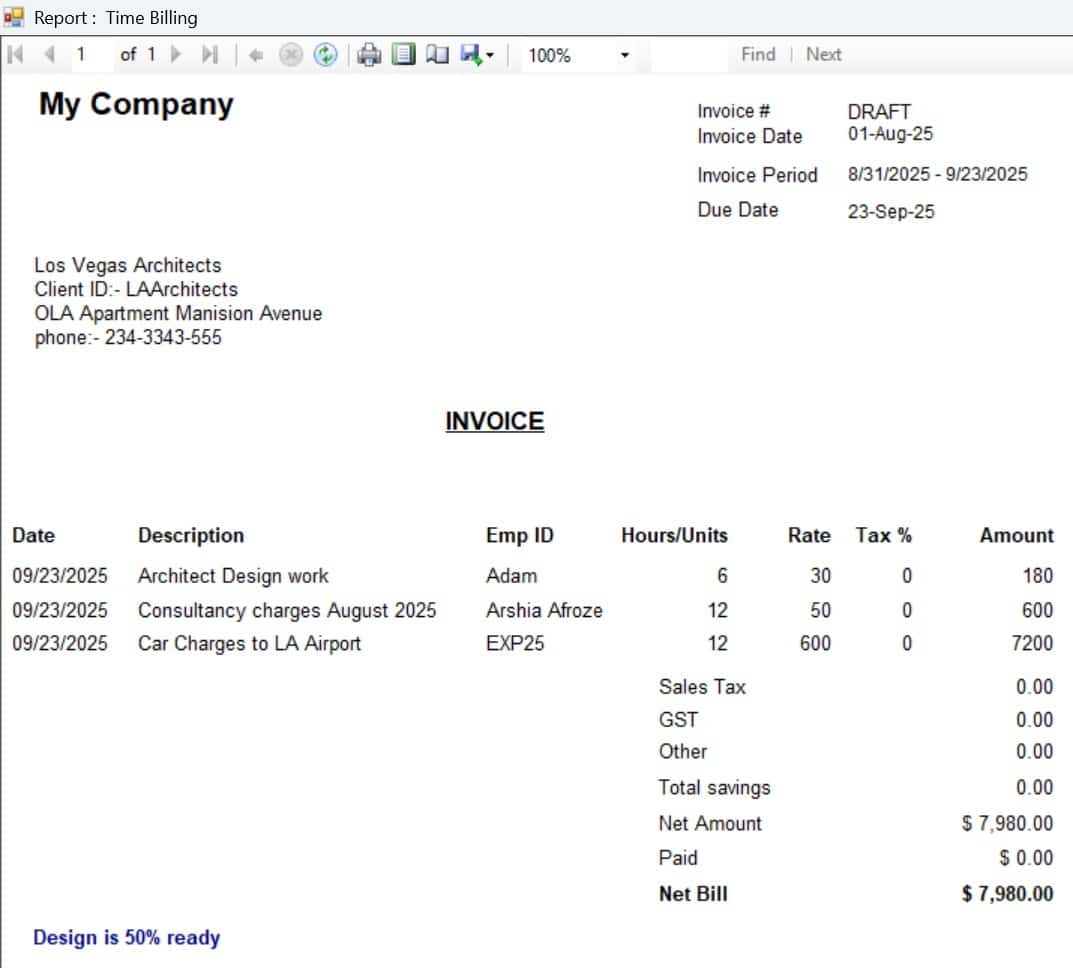Viewport: 1073px width, 968px height.
Task: Click the INVOICE heading
Action: (494, 421)
